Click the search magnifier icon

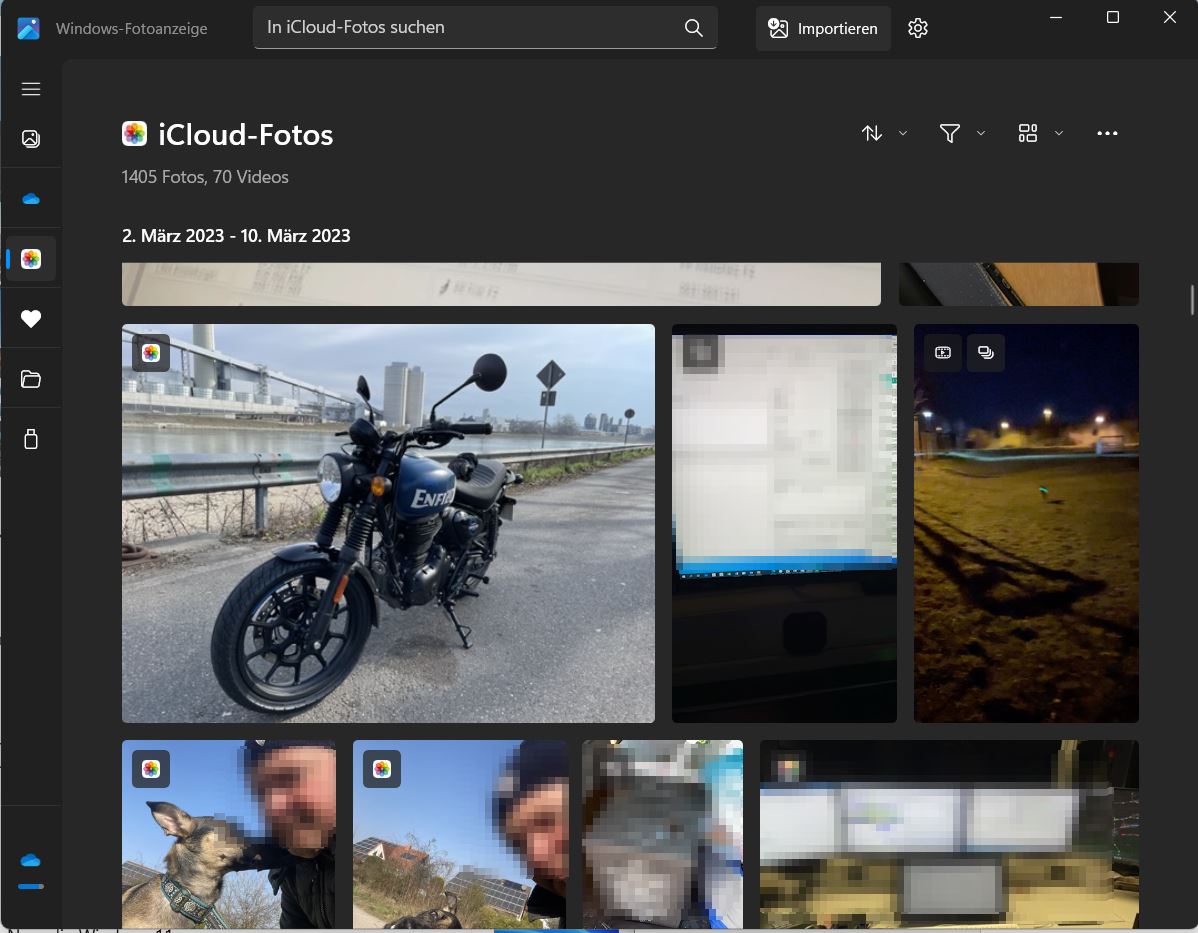pos(693,28)
